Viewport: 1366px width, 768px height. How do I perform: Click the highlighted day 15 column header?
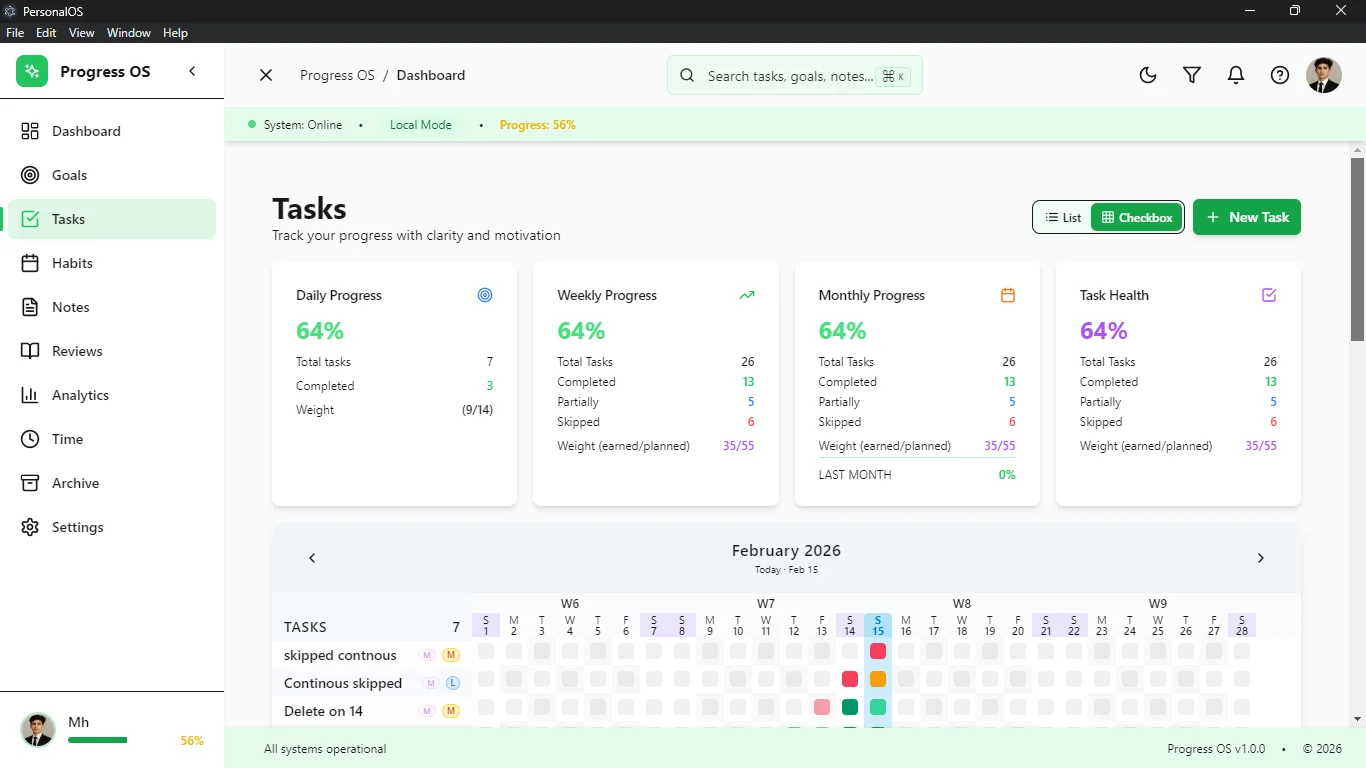(878, 625)
